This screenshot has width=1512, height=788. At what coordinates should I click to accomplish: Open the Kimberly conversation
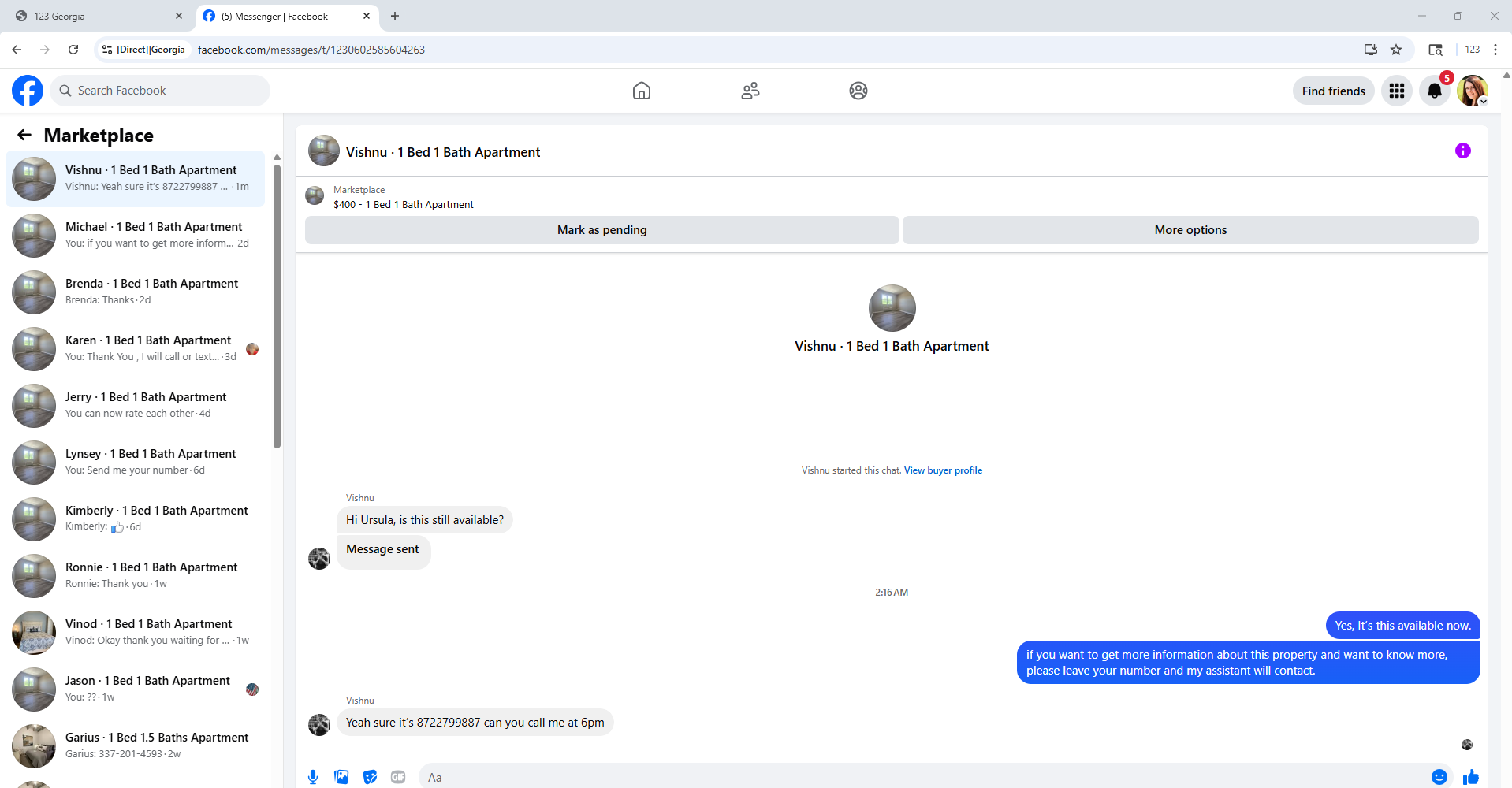(x=136, y=519)
